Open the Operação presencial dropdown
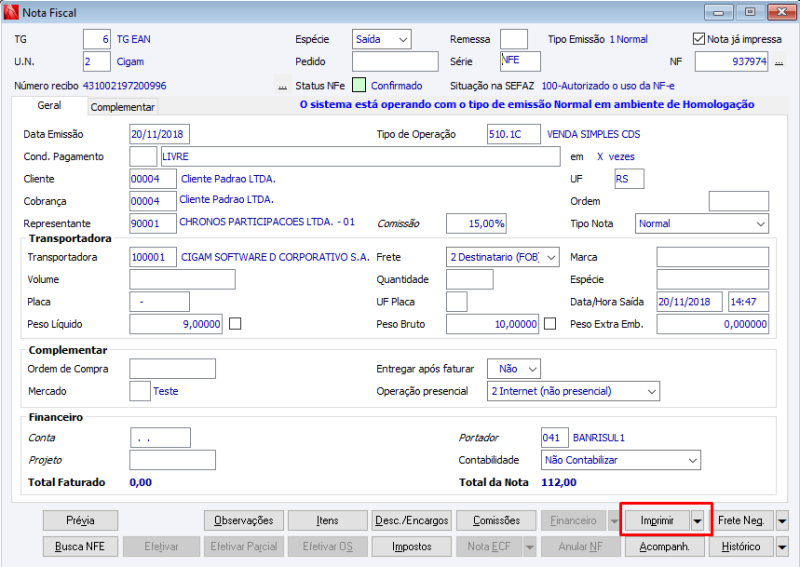The height and width of the screenshot is (567, 800). coord(573,391)
